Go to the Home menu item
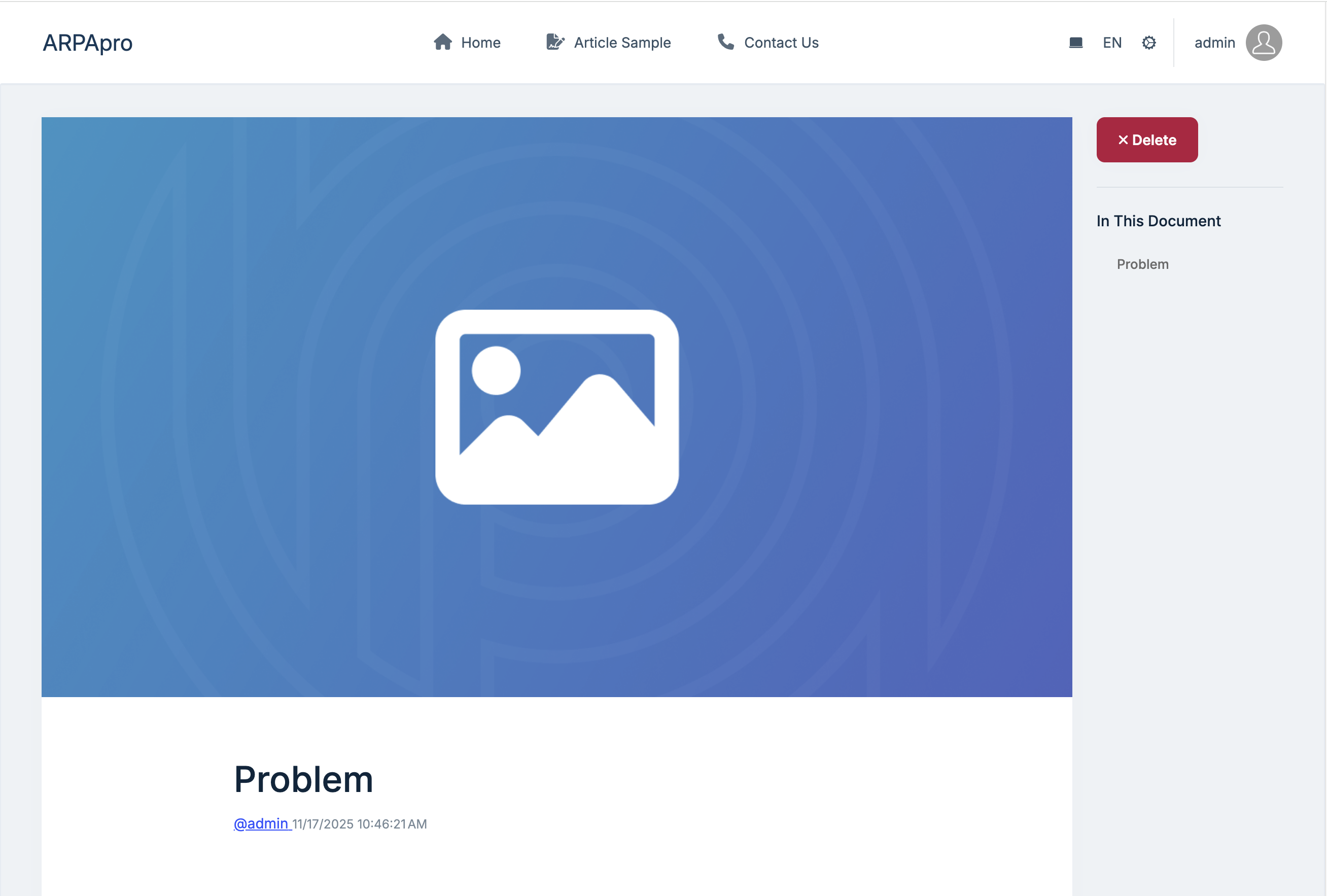Viewport: 1327px width, 896px height. coord(480,43)
